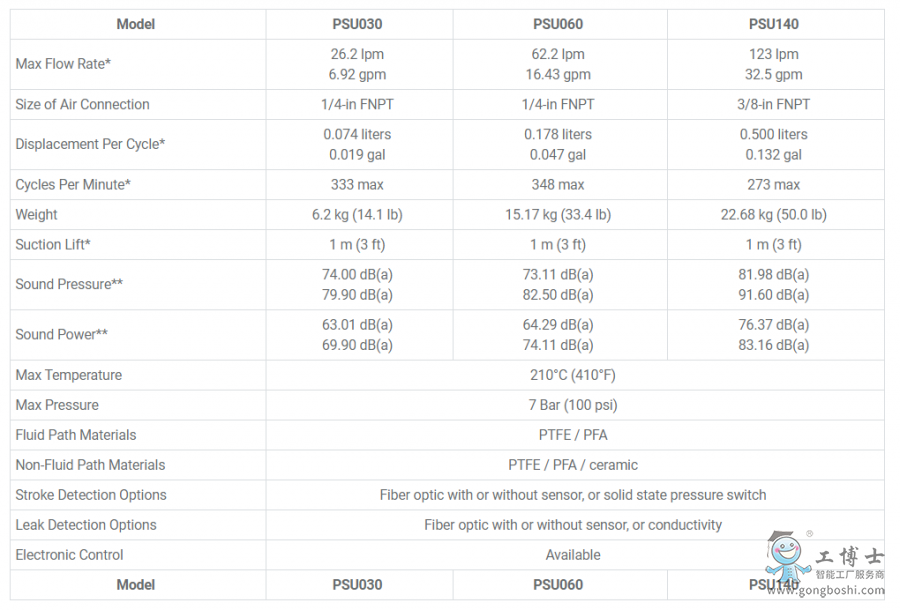The height and width of the screenshot is (610, 900).
Task: Select the PSU140 column header at top
Action: pyautogui.click(x=774, y=24)
